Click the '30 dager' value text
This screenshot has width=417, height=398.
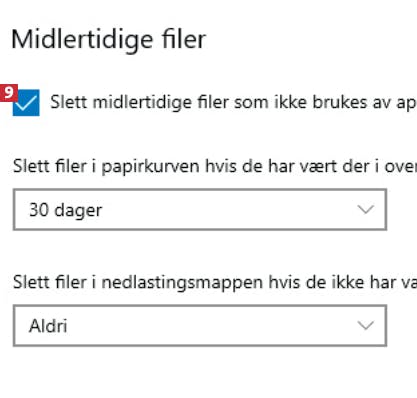66,210
